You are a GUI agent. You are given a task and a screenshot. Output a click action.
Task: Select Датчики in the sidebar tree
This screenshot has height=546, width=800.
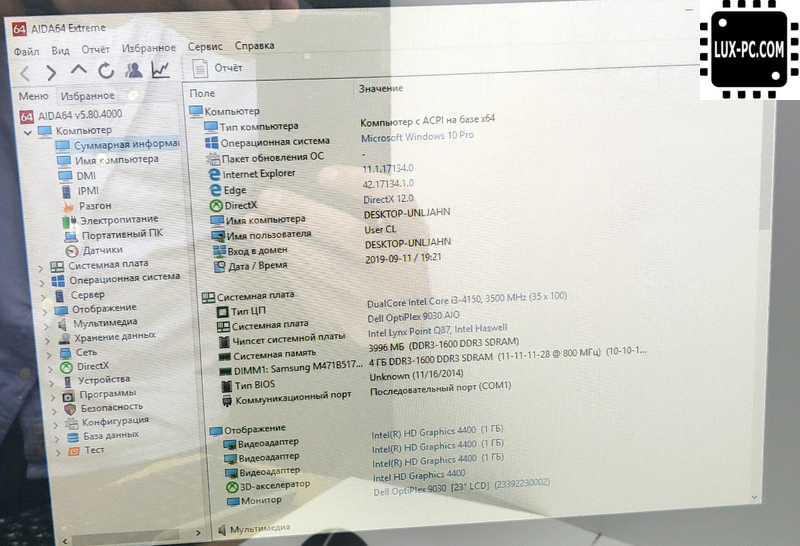102,250
